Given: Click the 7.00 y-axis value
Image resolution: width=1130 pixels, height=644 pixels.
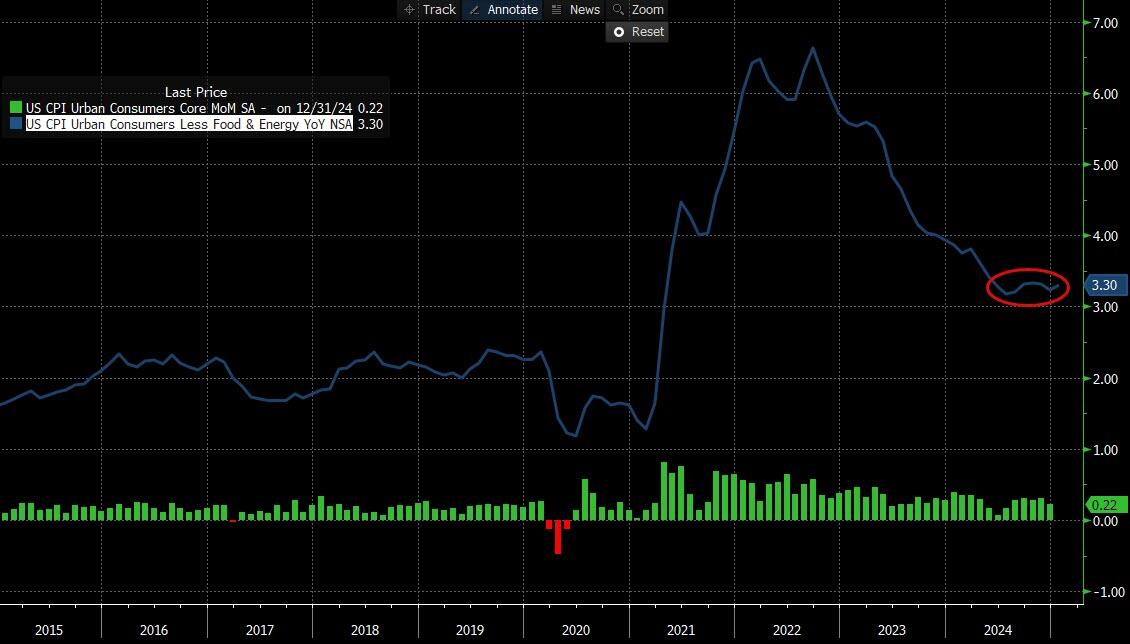Looking at the screenshot, I should coord(1104,23).
